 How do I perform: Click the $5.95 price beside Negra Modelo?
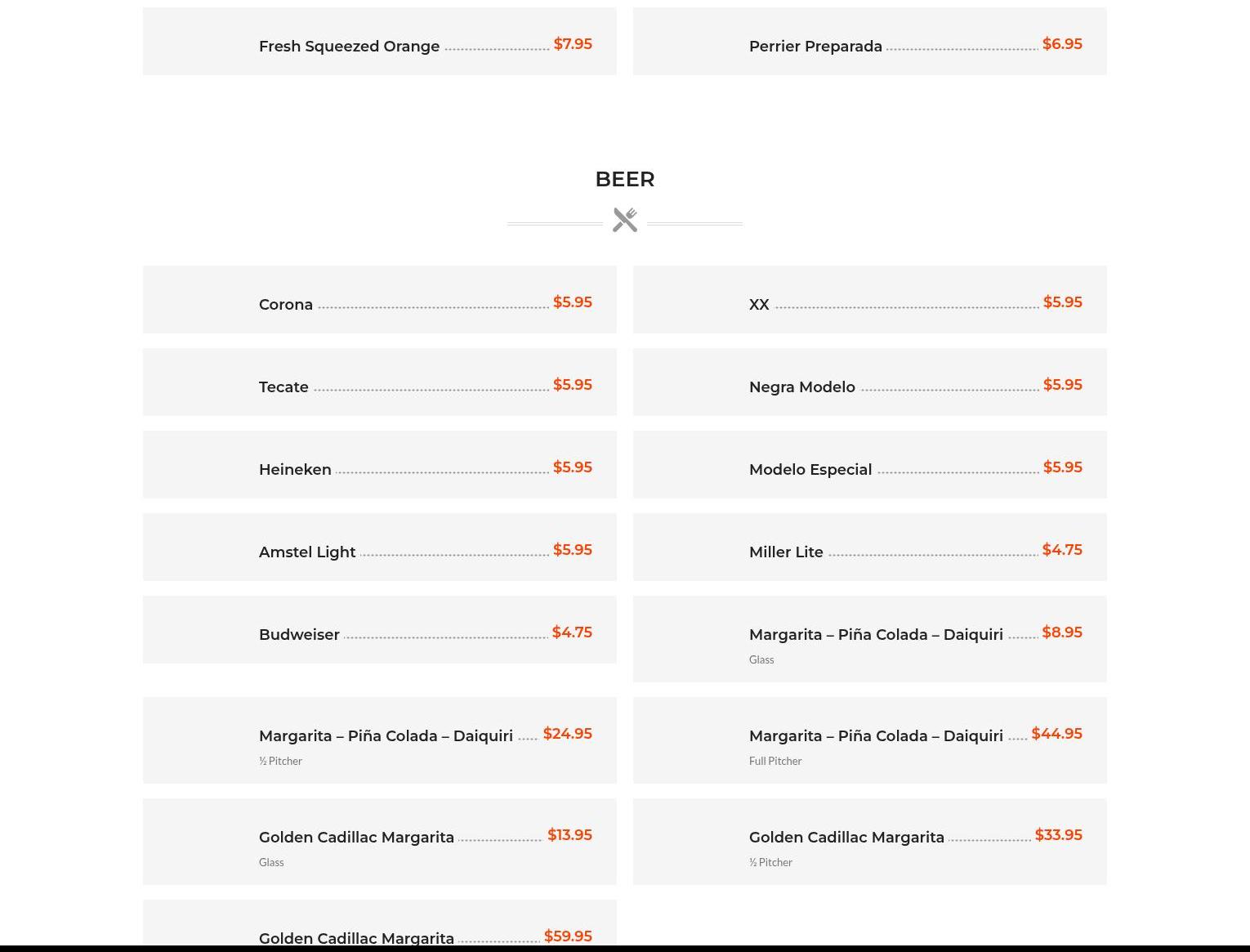[x=1063, y=385]
